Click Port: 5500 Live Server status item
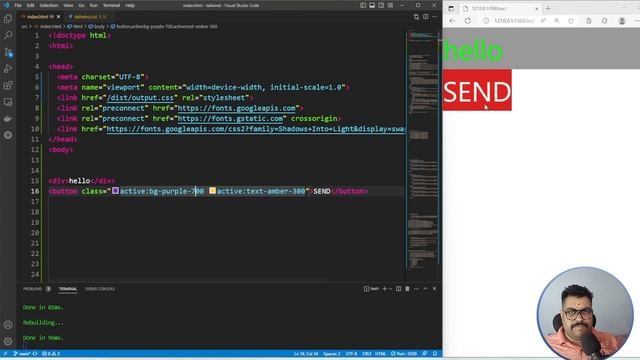640x360 pixels. click(x=404, y=354)
